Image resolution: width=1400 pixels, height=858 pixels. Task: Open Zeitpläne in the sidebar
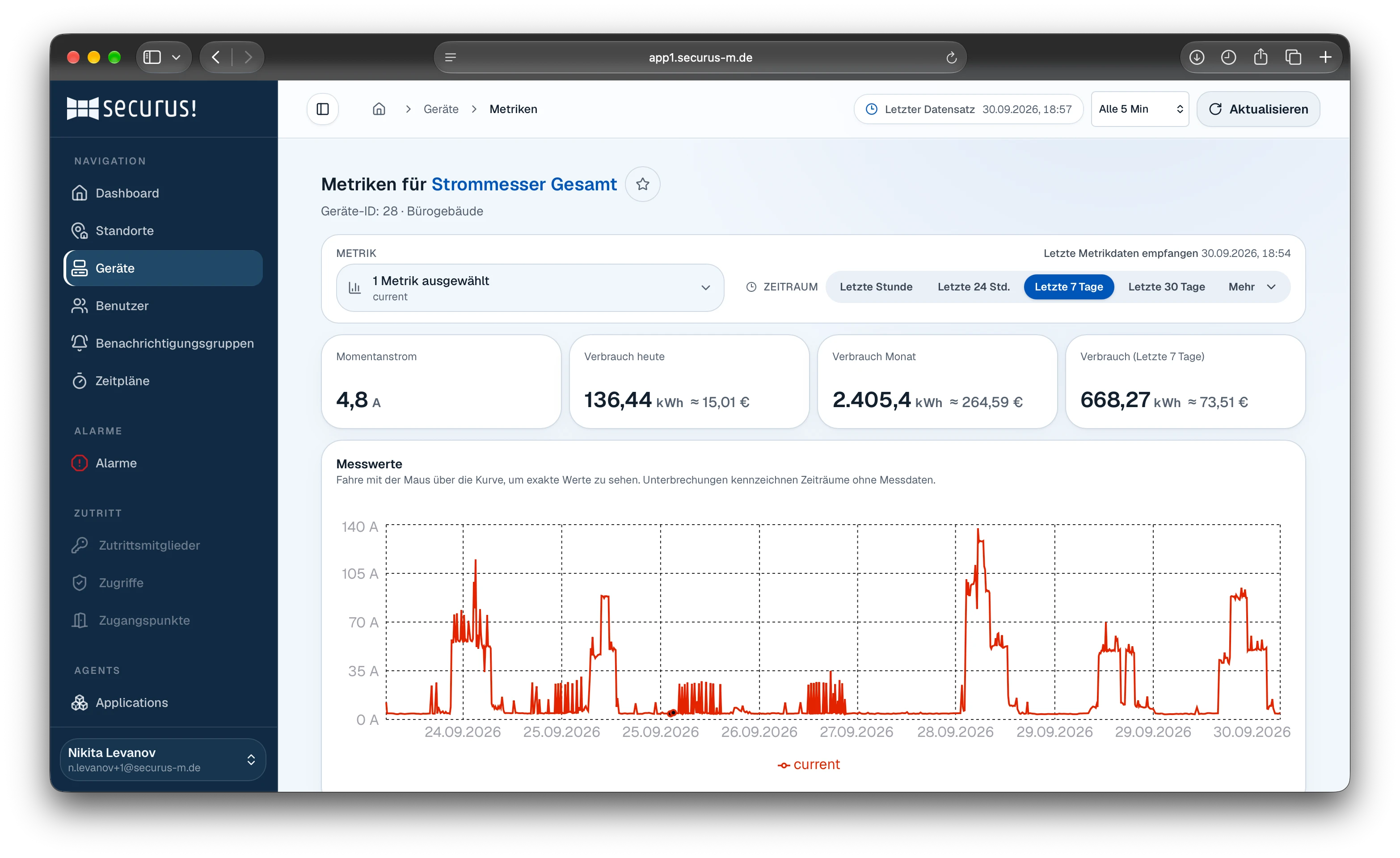point(163,381)
